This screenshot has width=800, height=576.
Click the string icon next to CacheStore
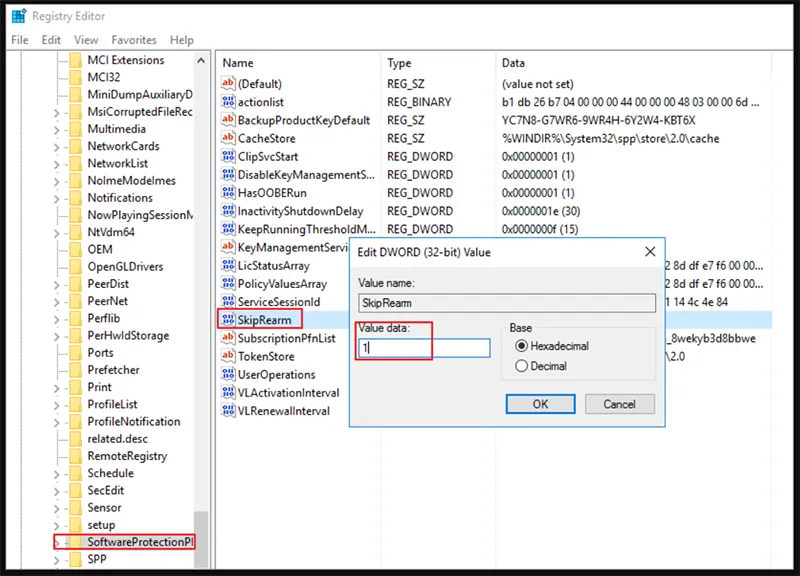(227, 138)
